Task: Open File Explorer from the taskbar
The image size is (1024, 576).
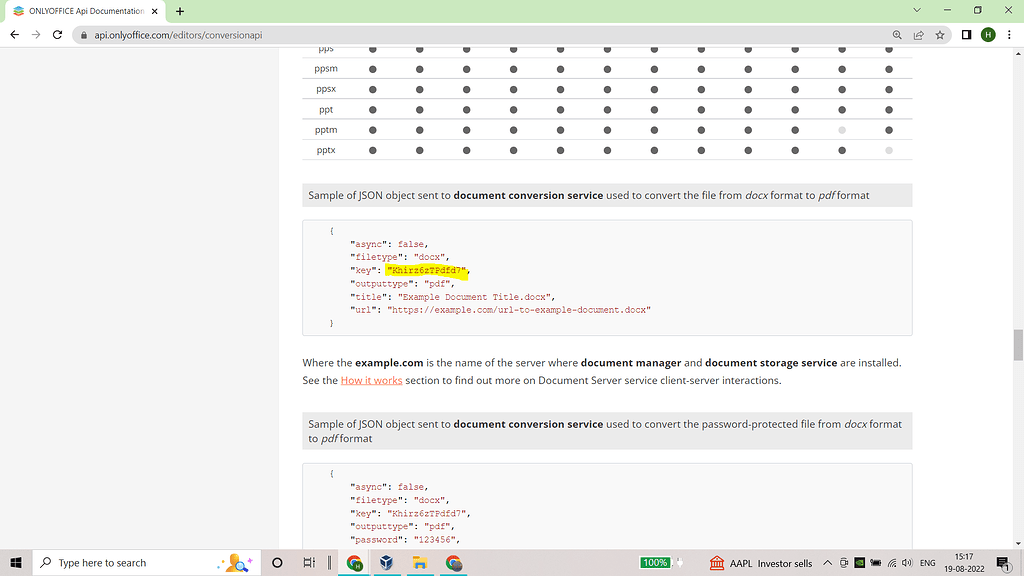Action: click(x=420, y=563)
